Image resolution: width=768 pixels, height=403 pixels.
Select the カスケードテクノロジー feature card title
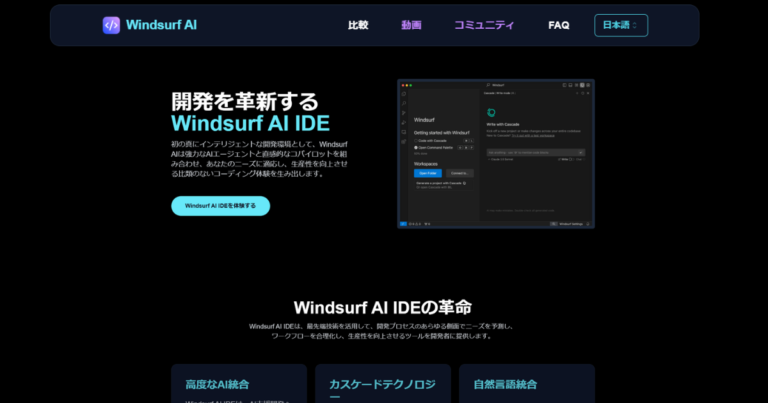pyautogui.click(x=383, y=390)
